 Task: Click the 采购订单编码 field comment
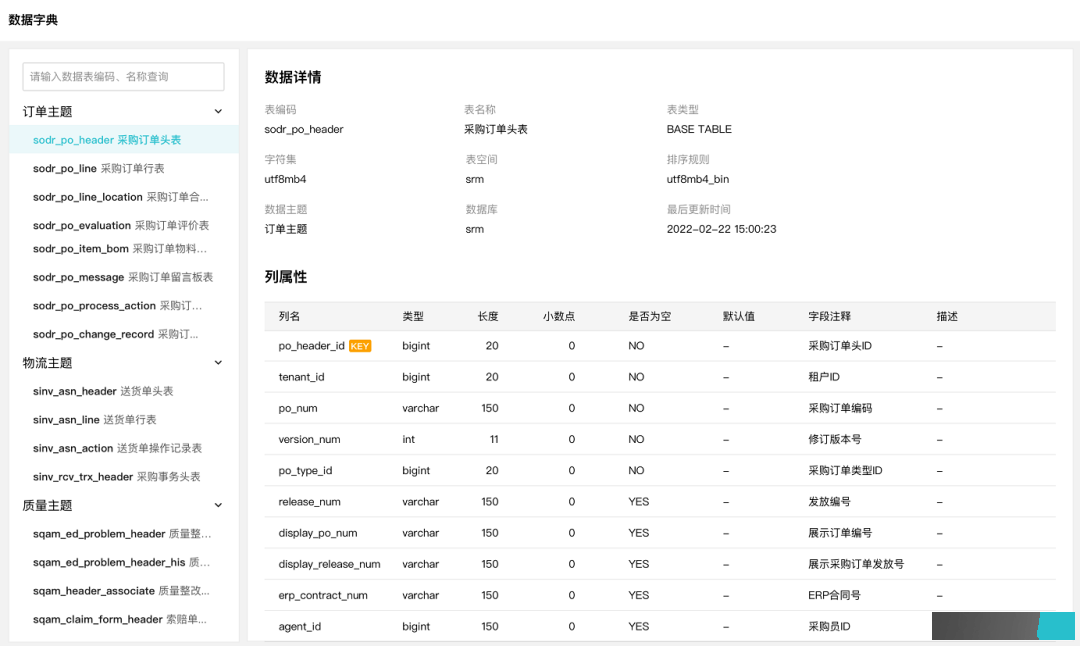pos(840,408)
